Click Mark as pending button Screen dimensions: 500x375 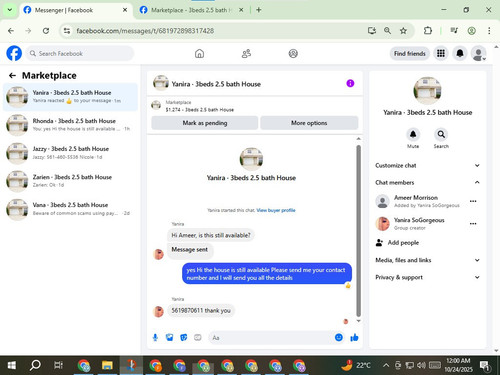(x=205, y=123)
